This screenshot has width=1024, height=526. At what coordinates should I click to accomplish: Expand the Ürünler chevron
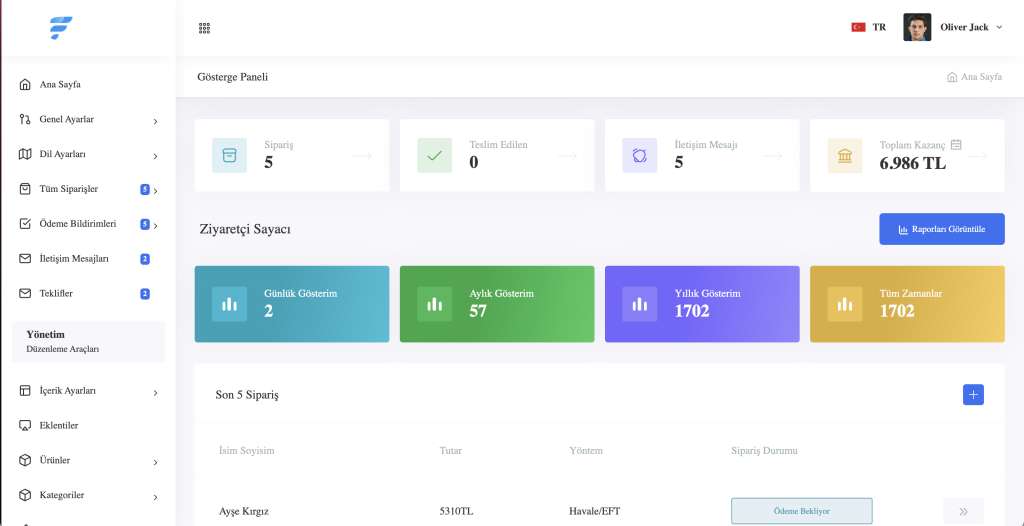pyautogui.click(x=155, y=463)
